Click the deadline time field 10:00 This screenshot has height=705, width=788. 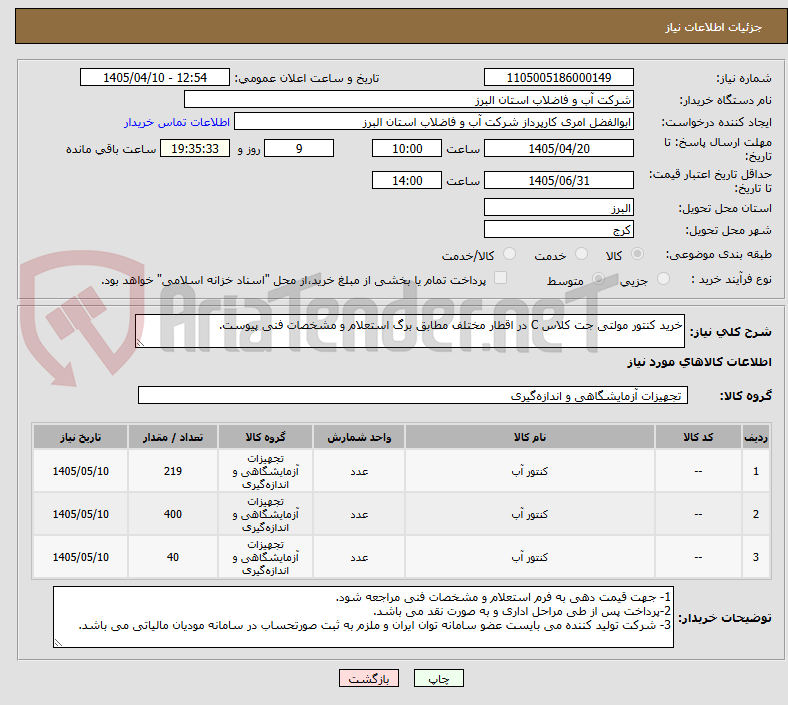click(407, 148)
